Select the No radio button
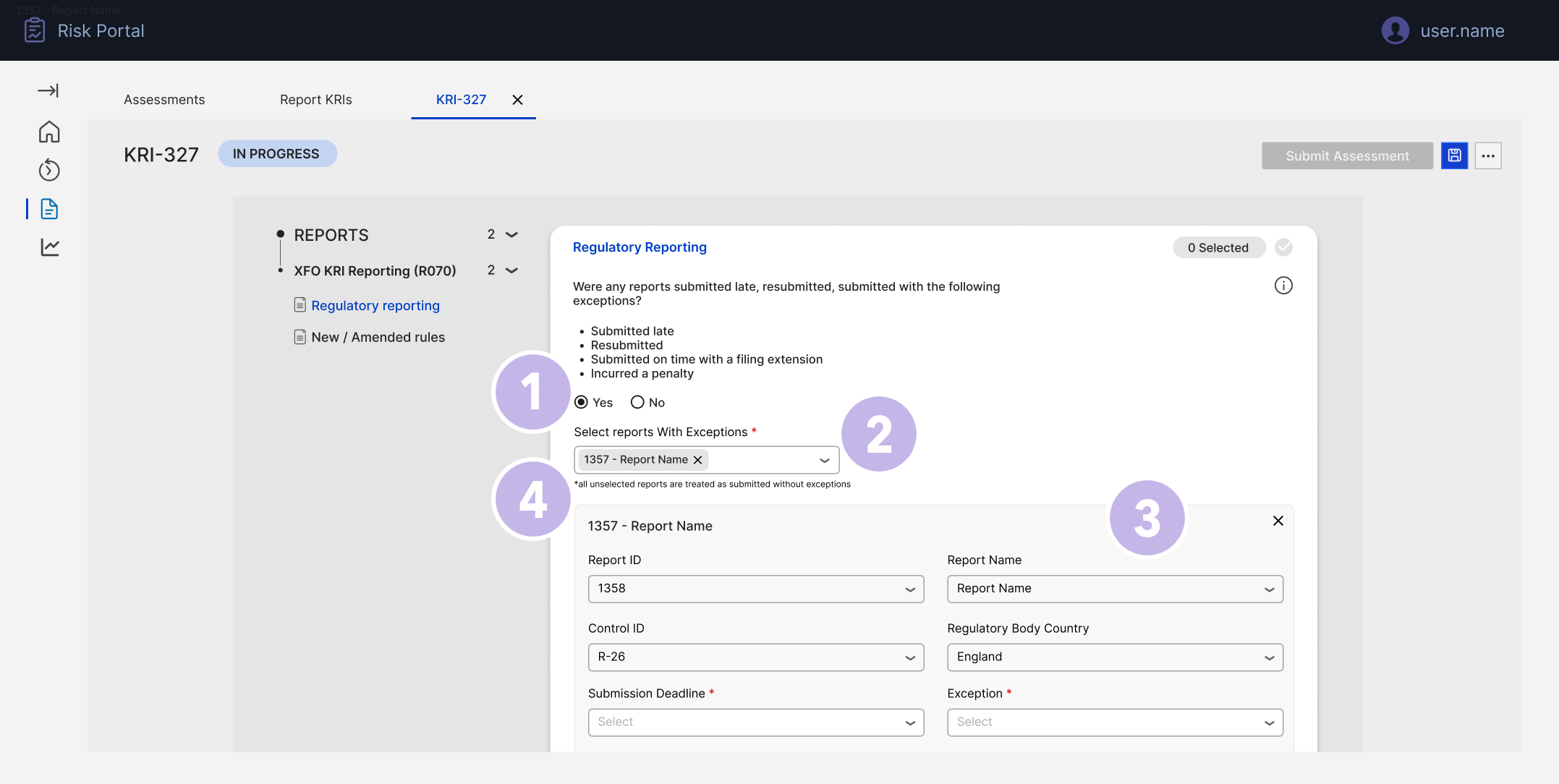 click(x=637, y=402)
